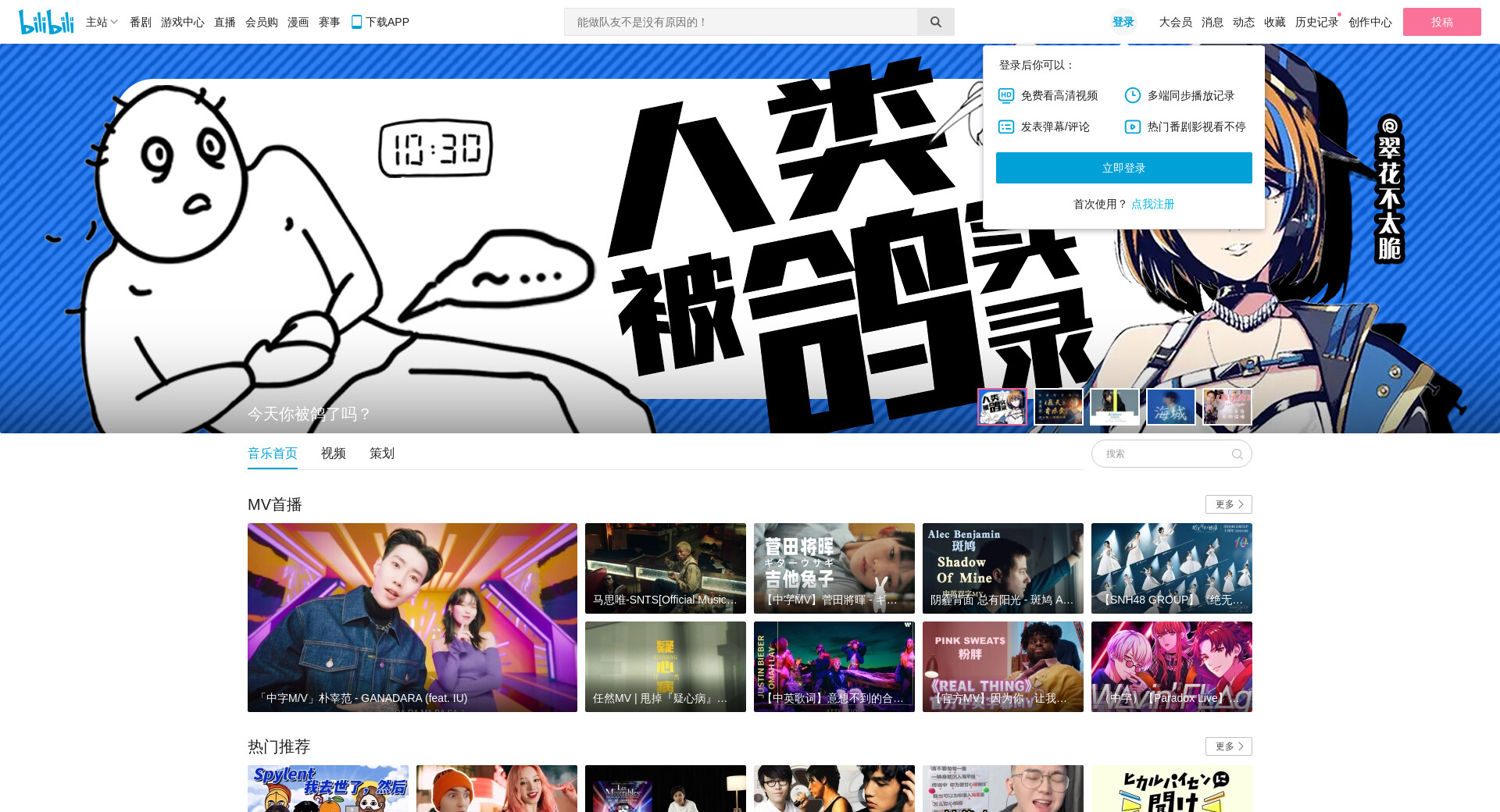Click the header search input field

point(741,22)
